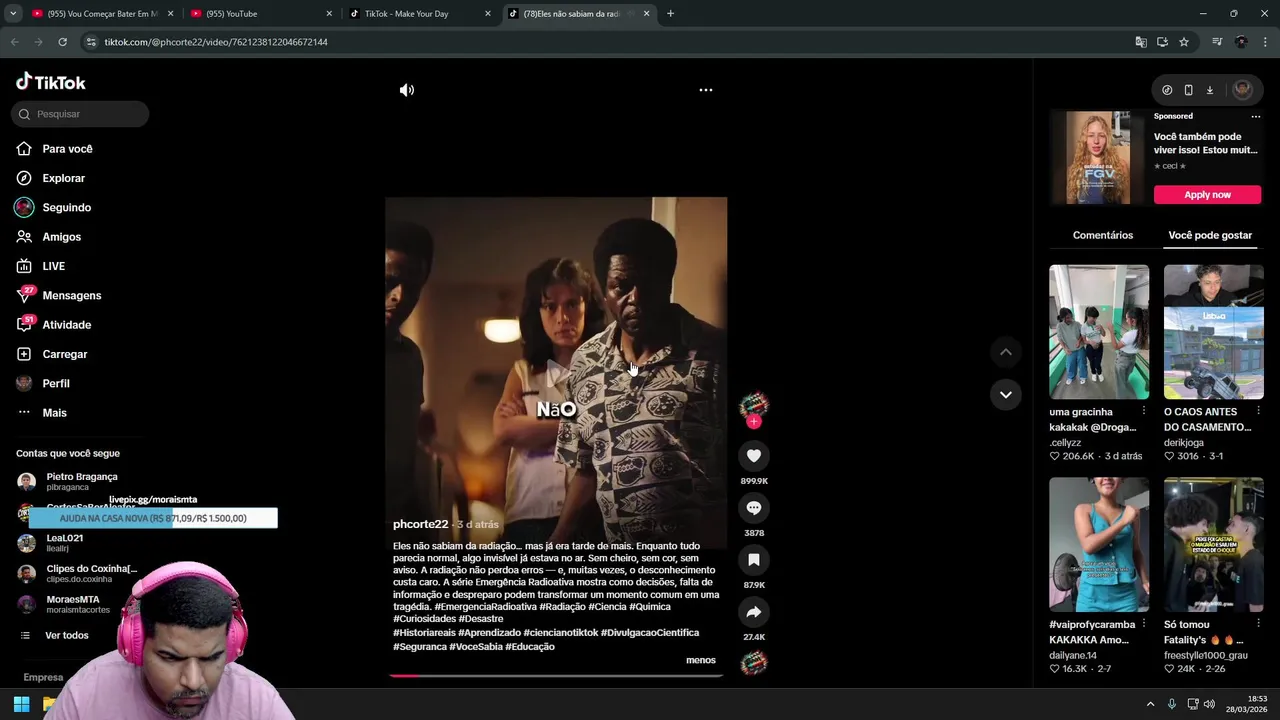Screen dimensions: 1280x720
Task: Show hidden system tray icons
Action: pos(1150,704)
